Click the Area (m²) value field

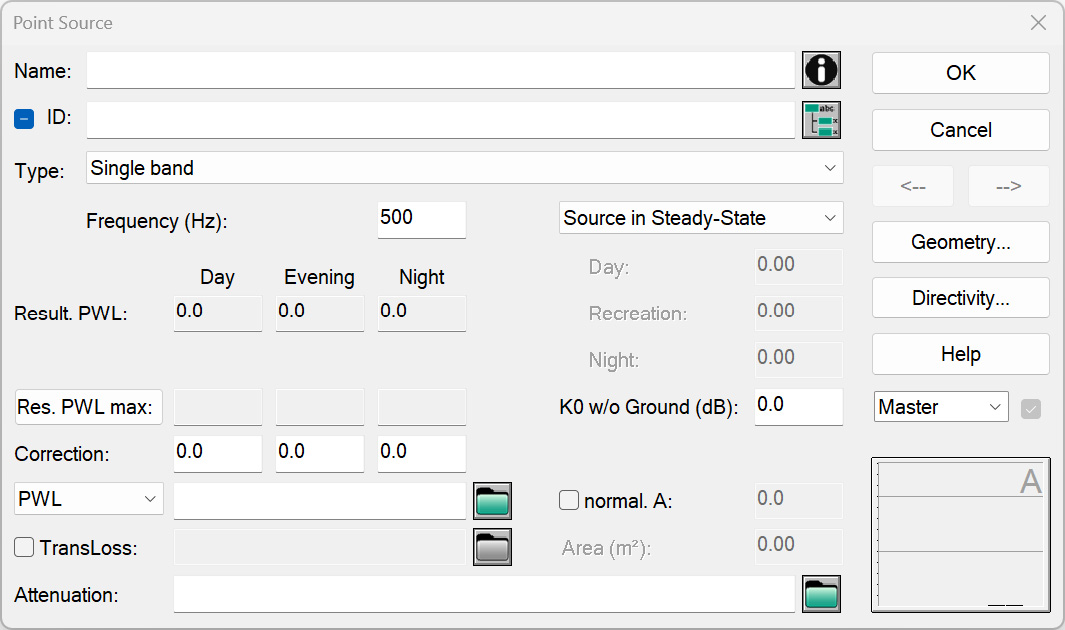point(799,546)
